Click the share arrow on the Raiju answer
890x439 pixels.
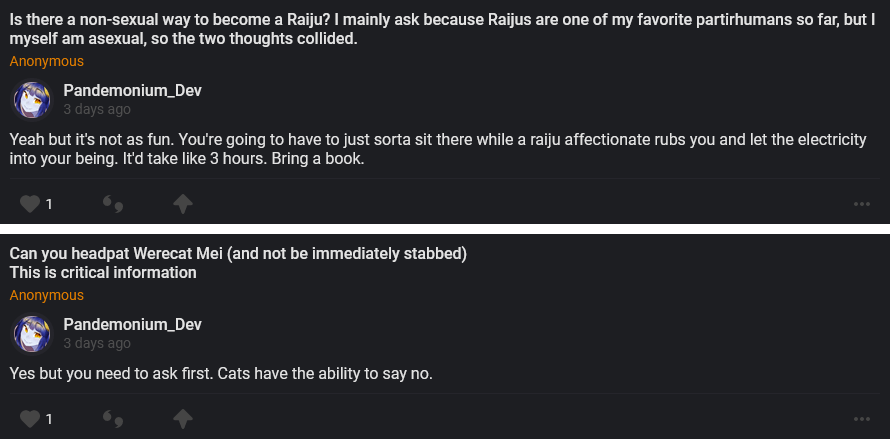point(182,204)
